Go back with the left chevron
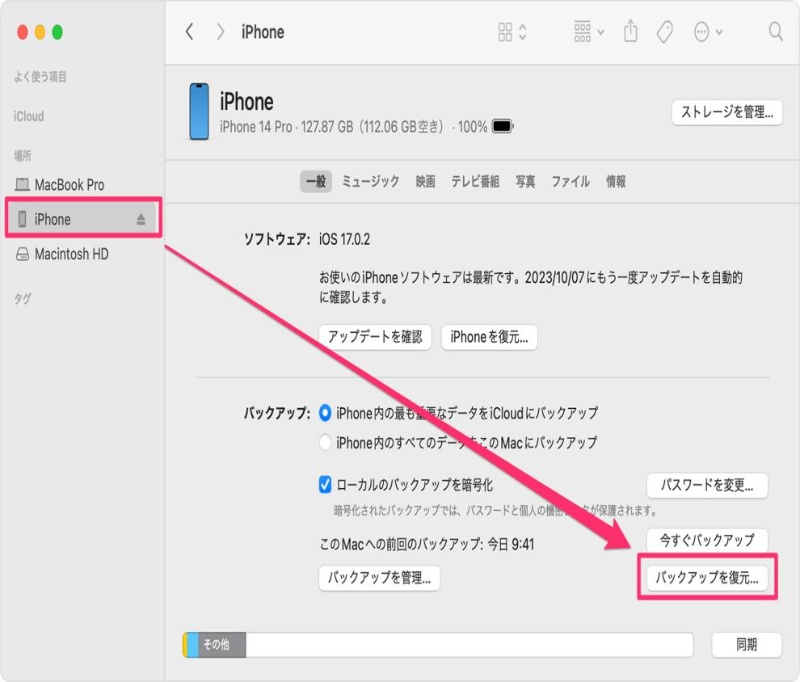 pos(190,32)
